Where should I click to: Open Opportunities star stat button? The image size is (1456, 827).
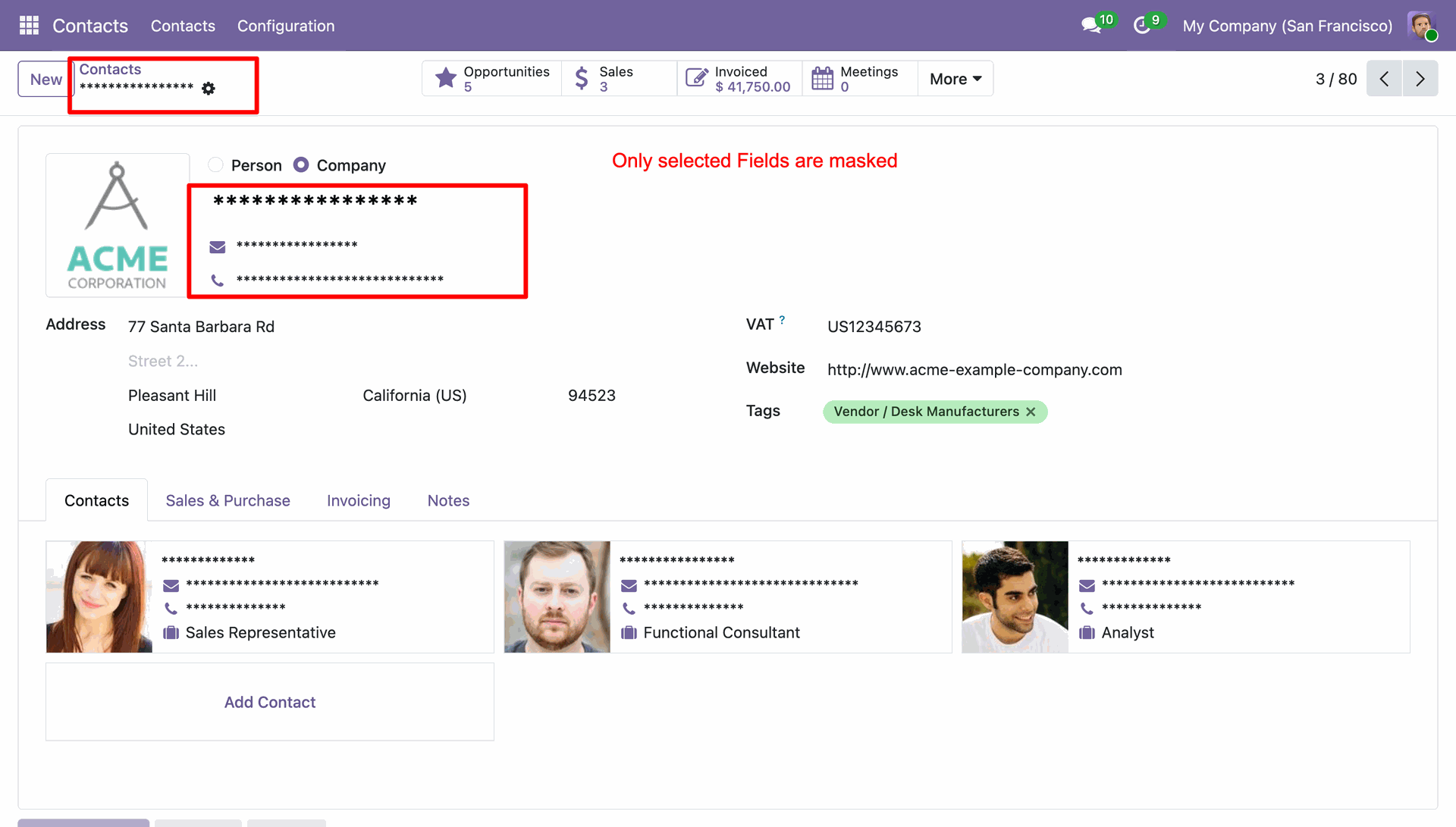(x=492, y=79)
